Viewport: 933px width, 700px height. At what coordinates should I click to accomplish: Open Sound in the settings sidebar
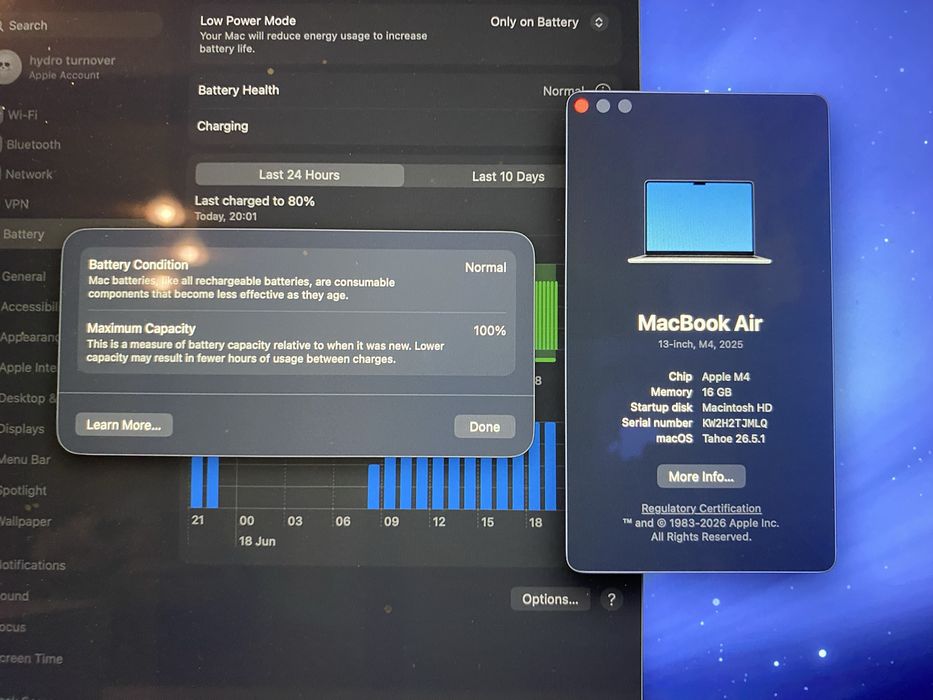click(x=14, y=596)
